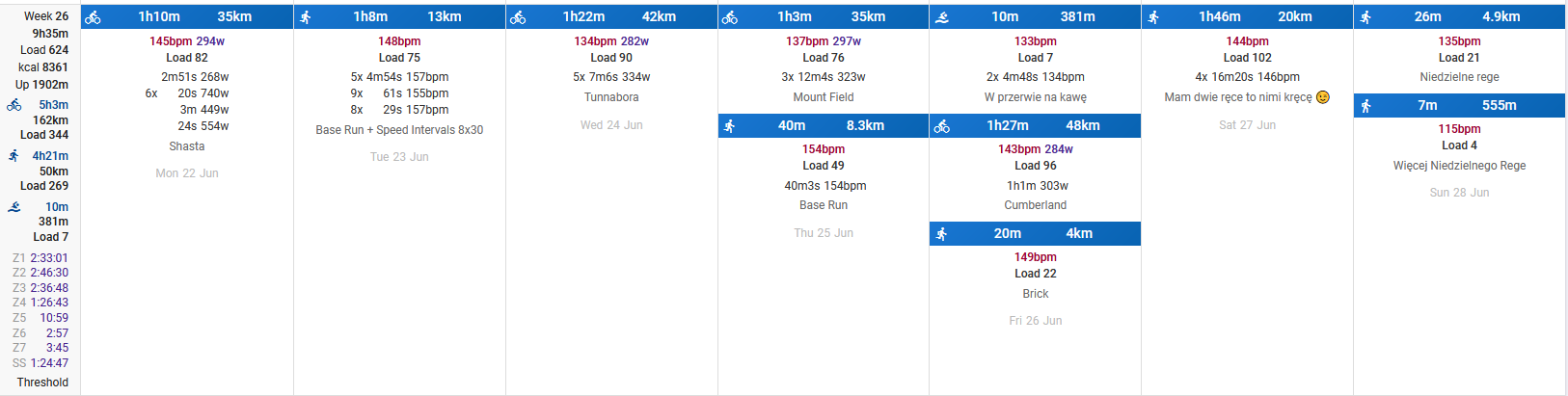Click the run icon on 555m Sunday activity
Screen dimensions: 1568x396
point(1366,106)
